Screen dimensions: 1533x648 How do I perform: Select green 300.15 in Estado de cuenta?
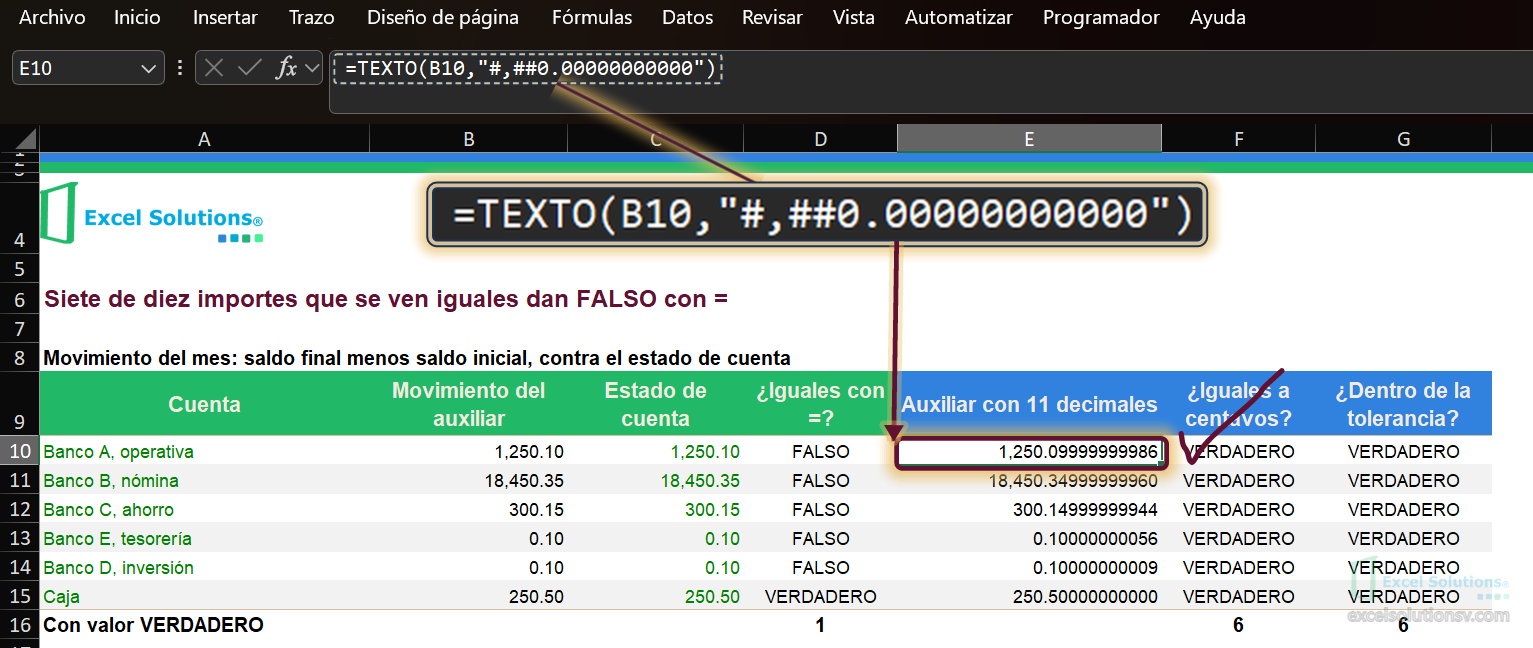[655, 509]
